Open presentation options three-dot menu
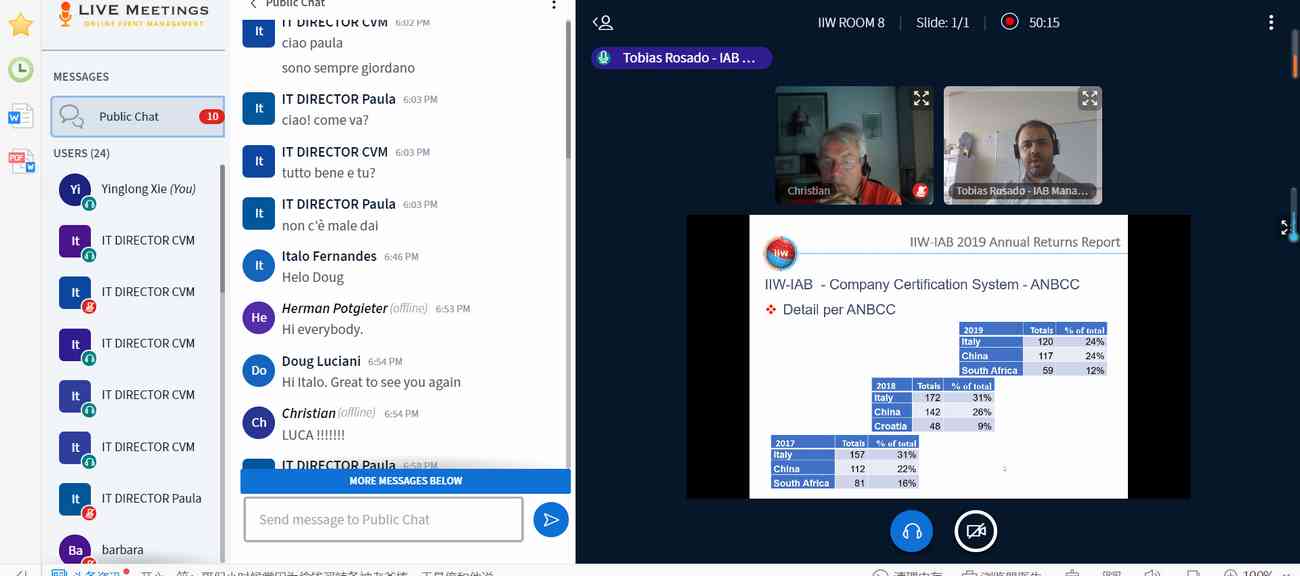 1271,22
